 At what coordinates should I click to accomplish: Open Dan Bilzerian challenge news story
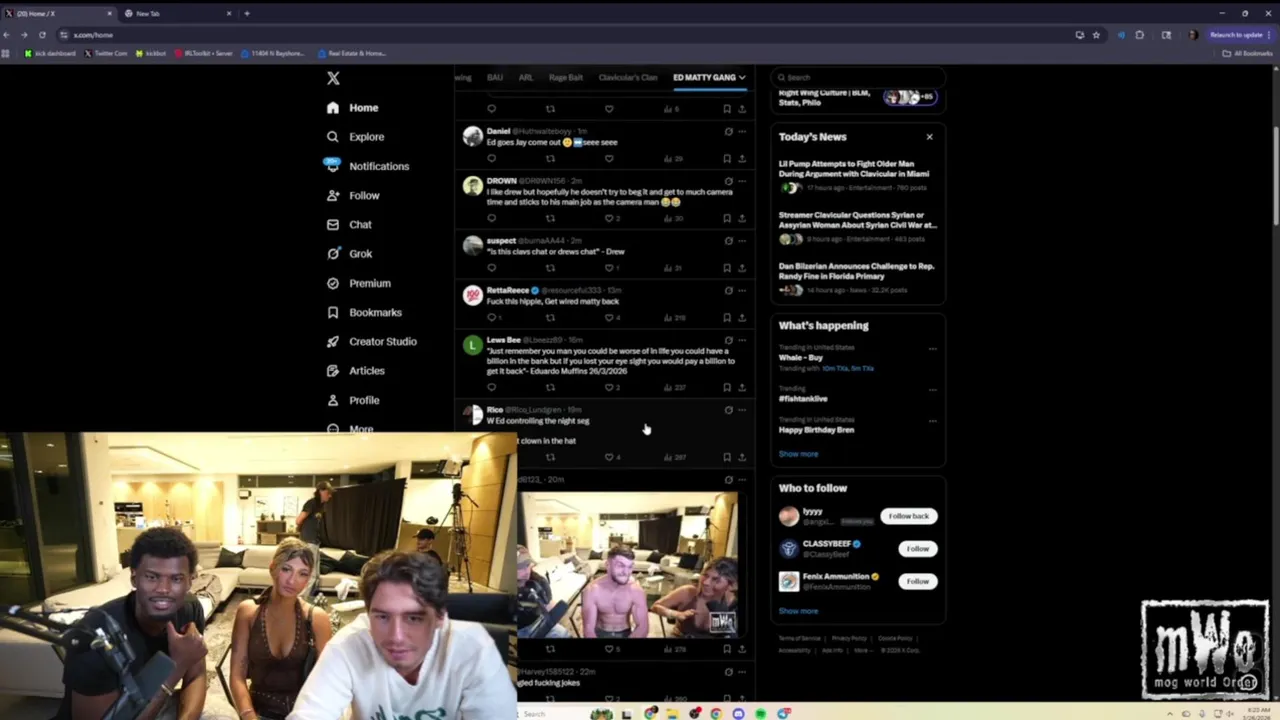[x=858, y=278]
